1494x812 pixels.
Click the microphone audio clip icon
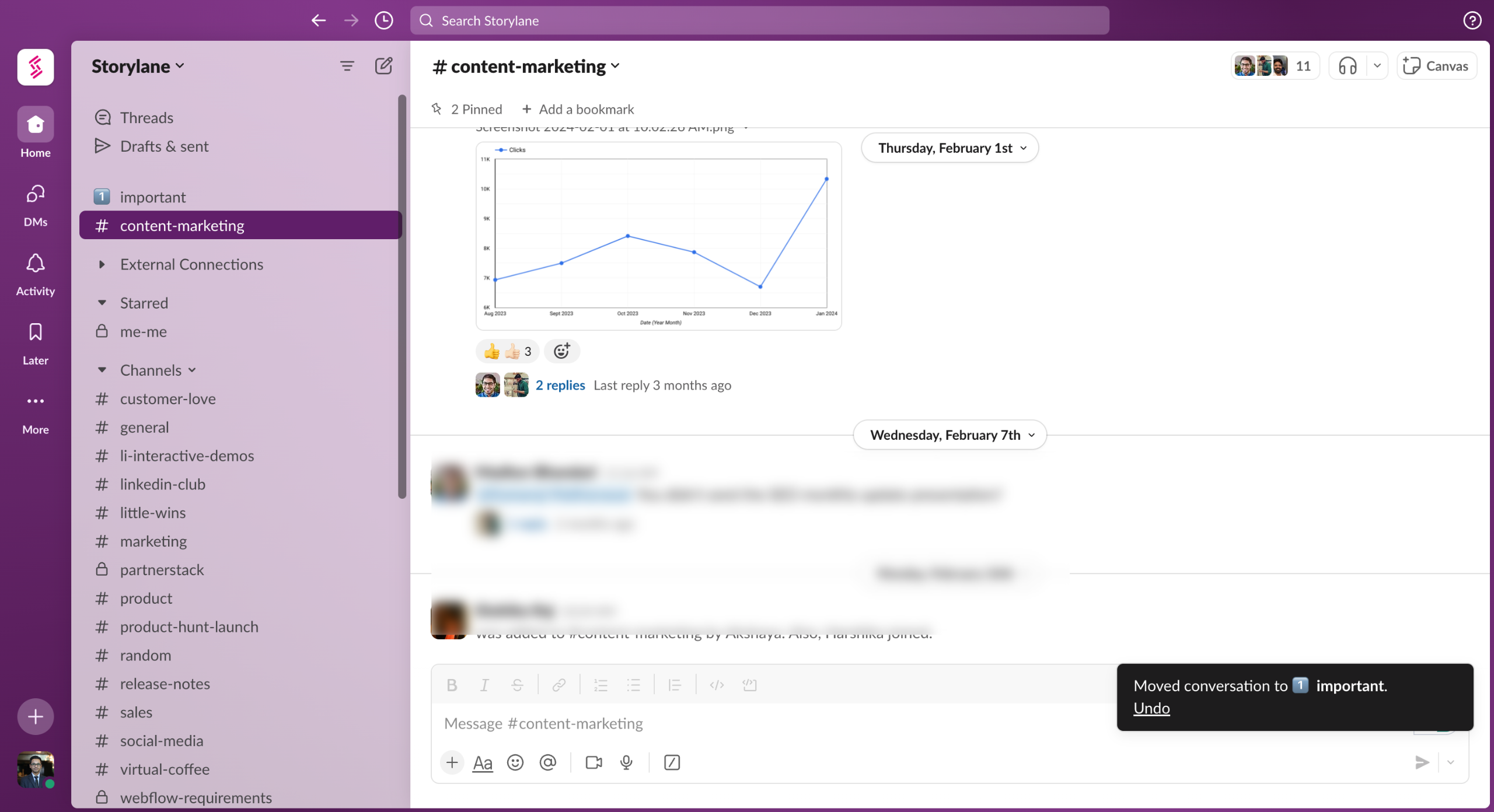pyautogui.click(x=626, y=762)
